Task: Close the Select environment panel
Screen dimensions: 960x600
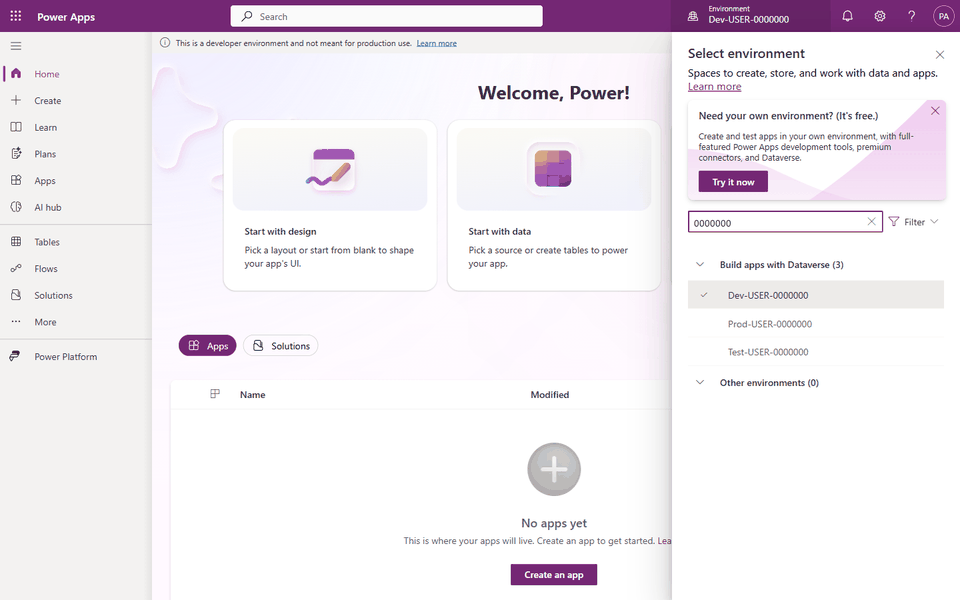Action: coord(940,54)
